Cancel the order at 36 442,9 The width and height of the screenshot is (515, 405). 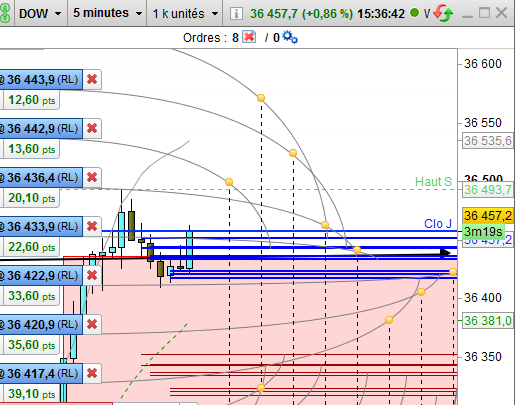pos(92,128)
